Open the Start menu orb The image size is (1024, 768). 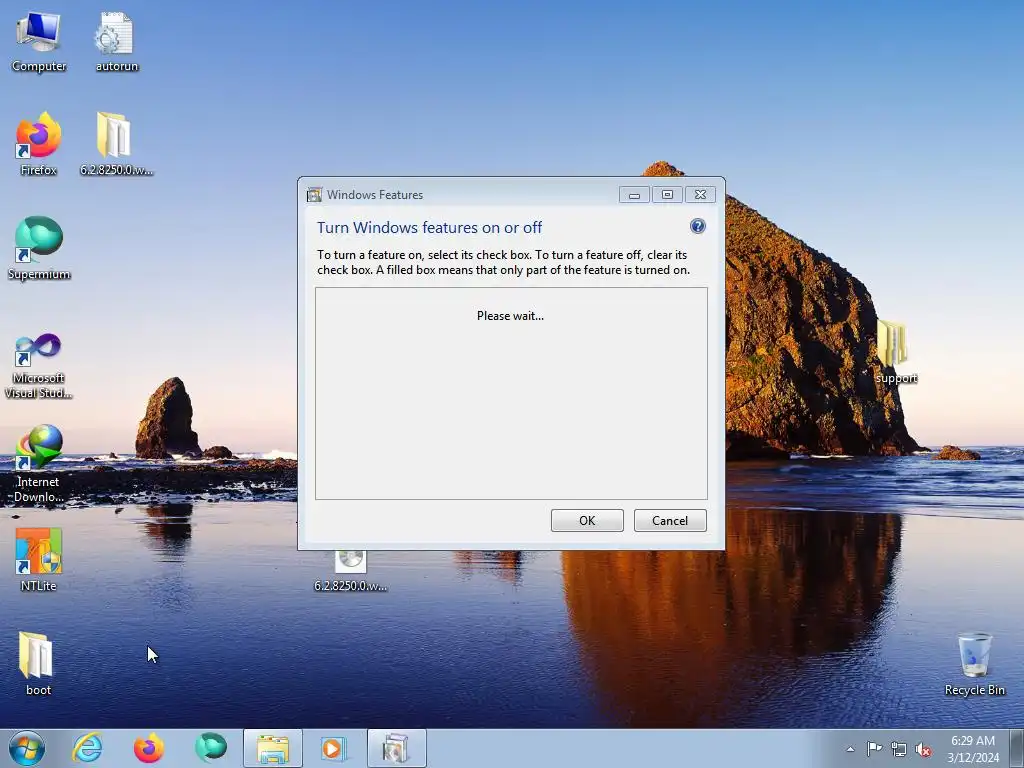[27, 748]
